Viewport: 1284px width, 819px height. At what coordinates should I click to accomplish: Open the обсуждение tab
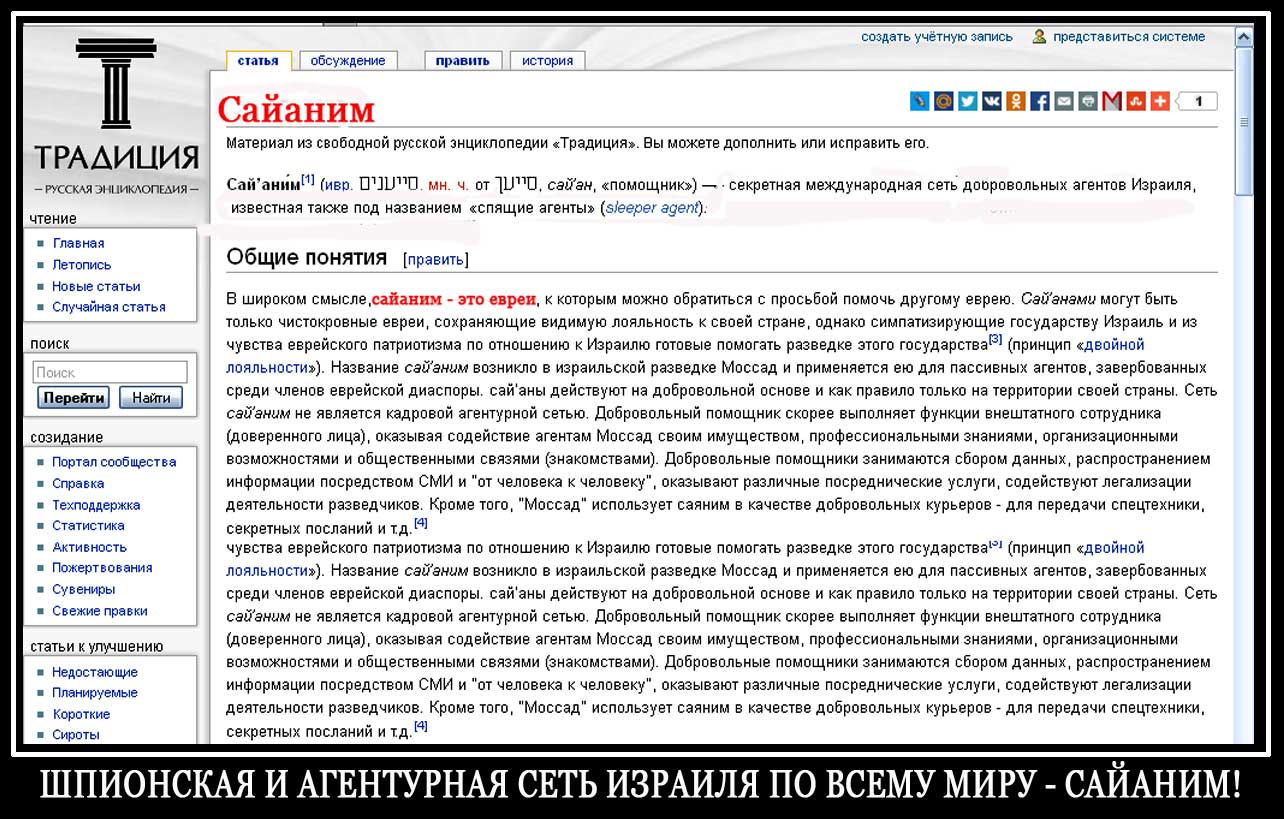[x=348, y=61]
